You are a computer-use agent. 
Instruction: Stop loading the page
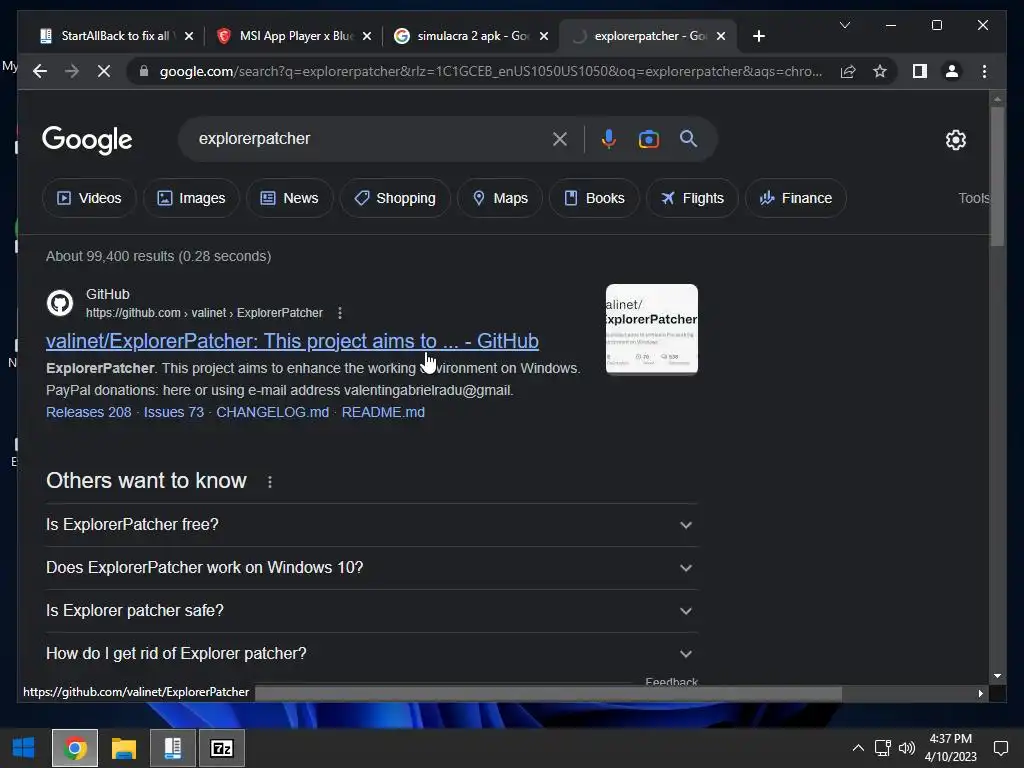coord(104,71)
